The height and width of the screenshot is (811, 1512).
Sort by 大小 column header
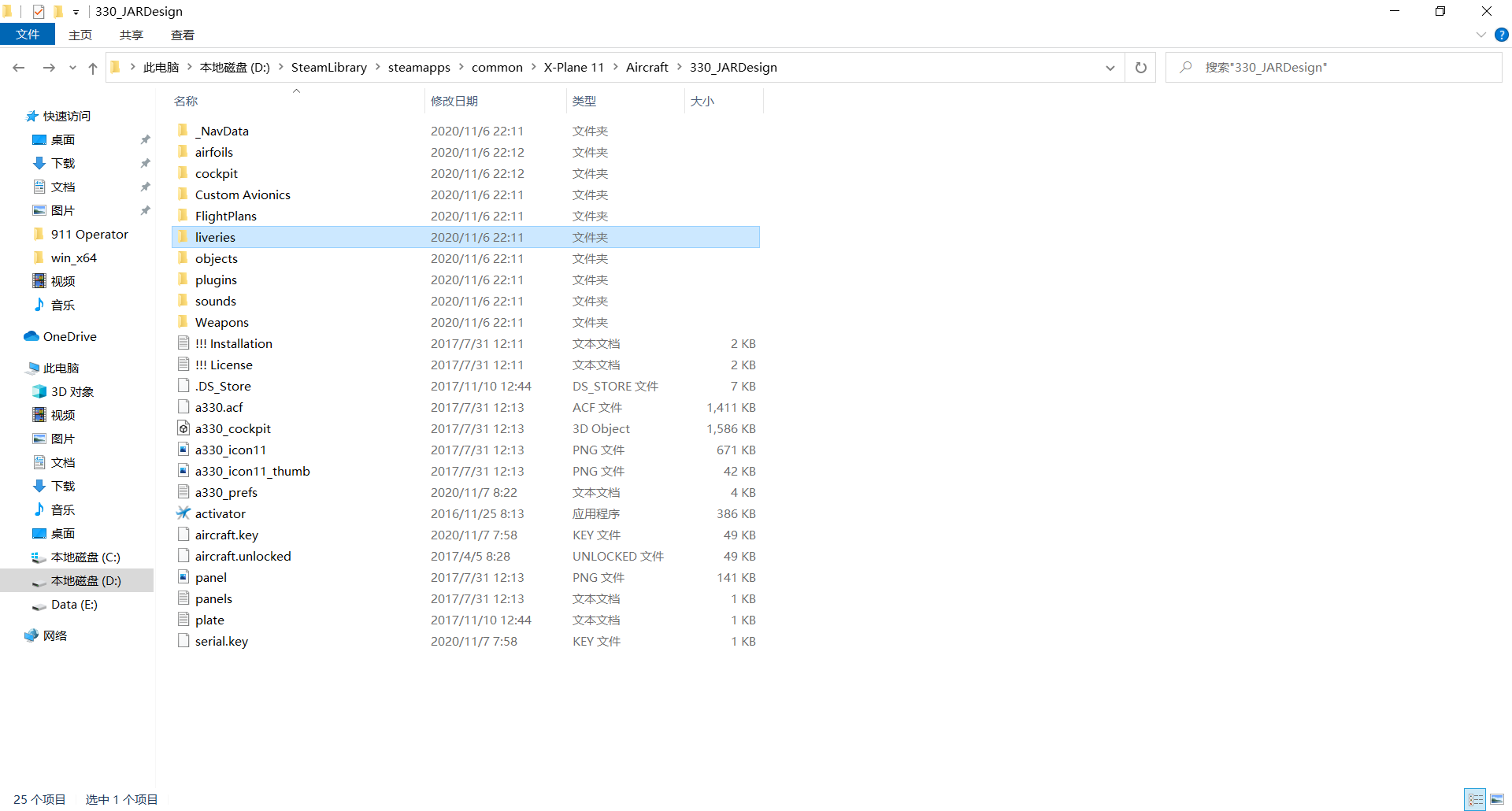(x=702, y=102)
